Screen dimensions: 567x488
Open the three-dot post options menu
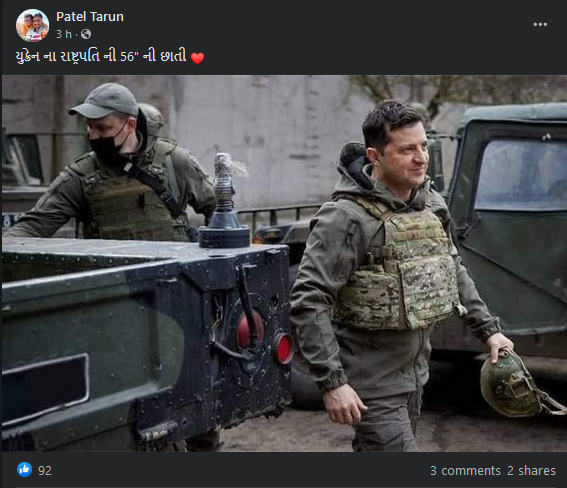point(540,24)
